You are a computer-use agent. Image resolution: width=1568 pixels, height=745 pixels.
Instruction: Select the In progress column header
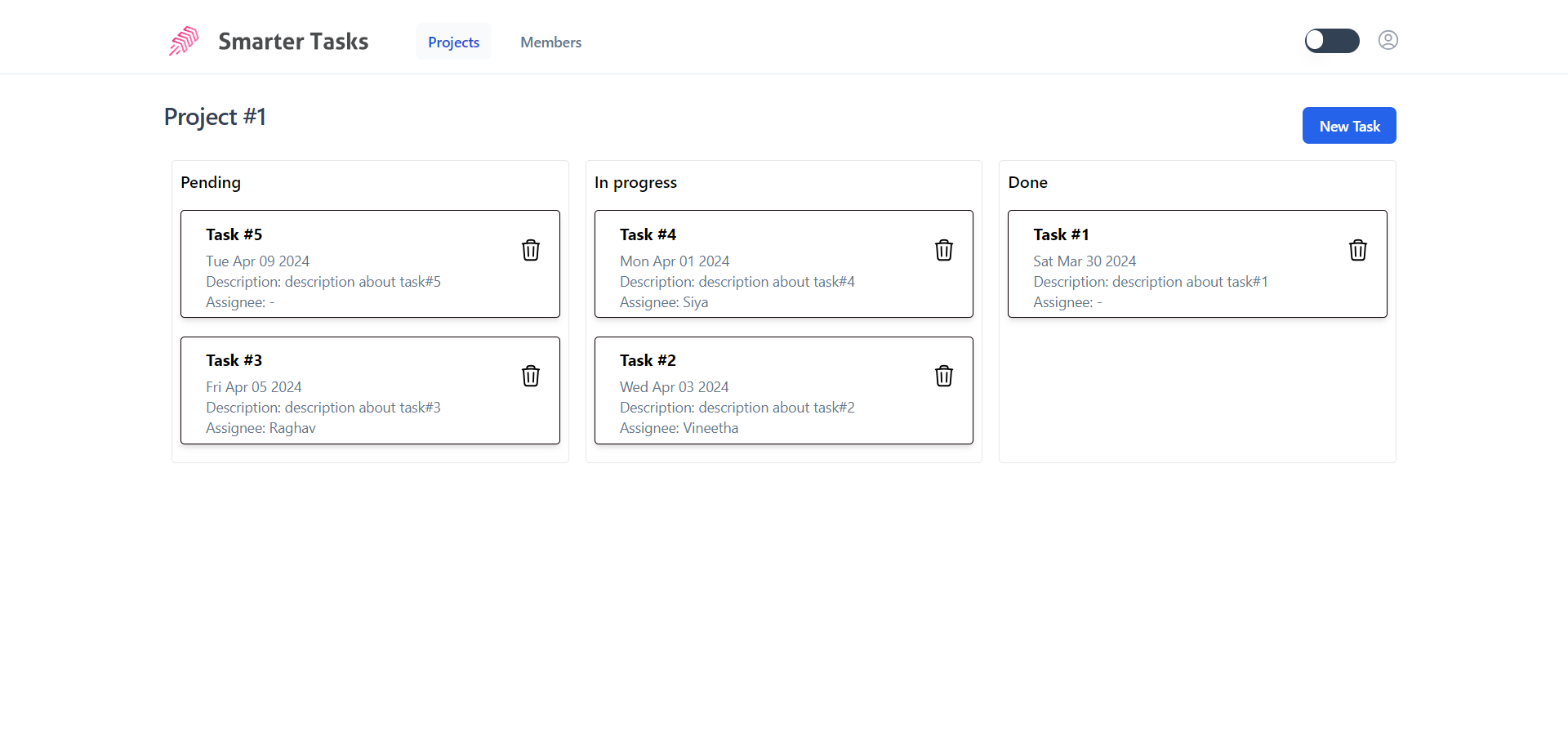pyautogui.click(x=635, y=182)
